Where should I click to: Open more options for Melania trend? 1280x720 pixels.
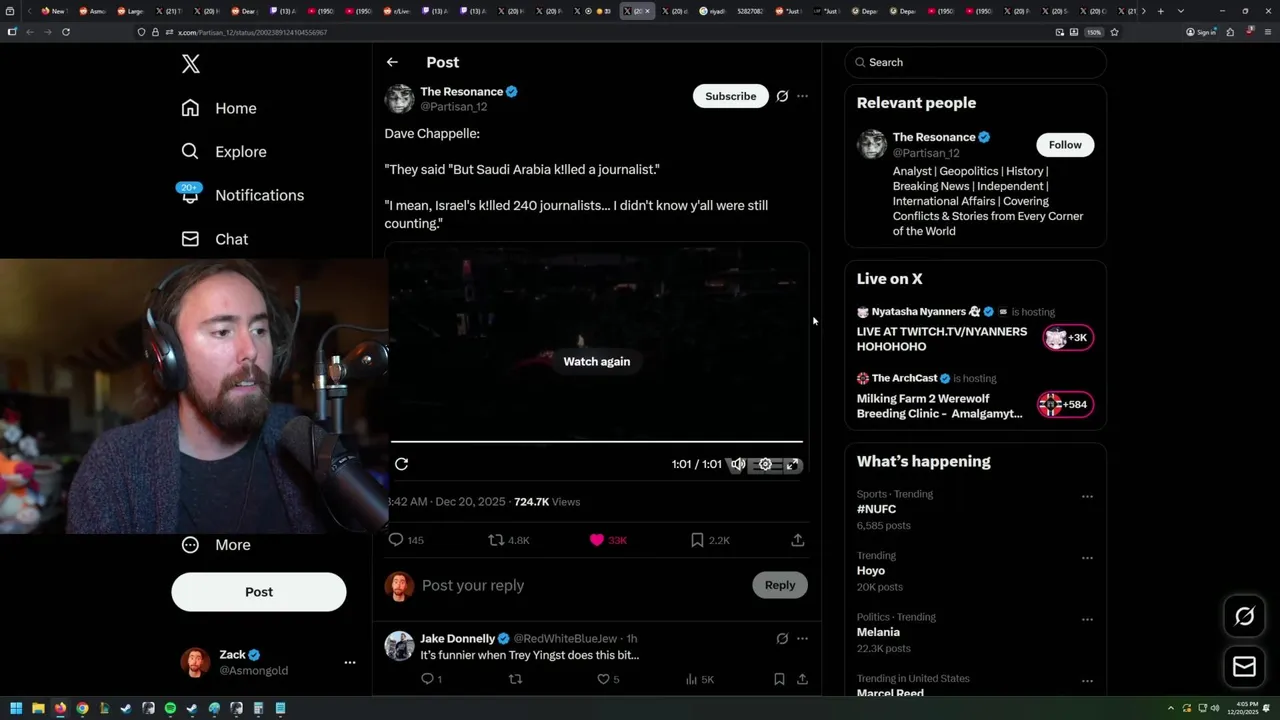pyautogui.click(x=1087, y=619)
